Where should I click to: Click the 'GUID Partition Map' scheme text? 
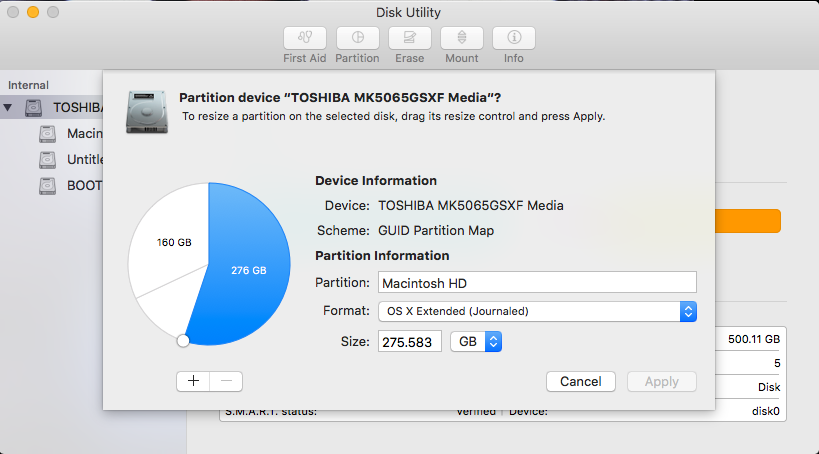click(436, 230)
